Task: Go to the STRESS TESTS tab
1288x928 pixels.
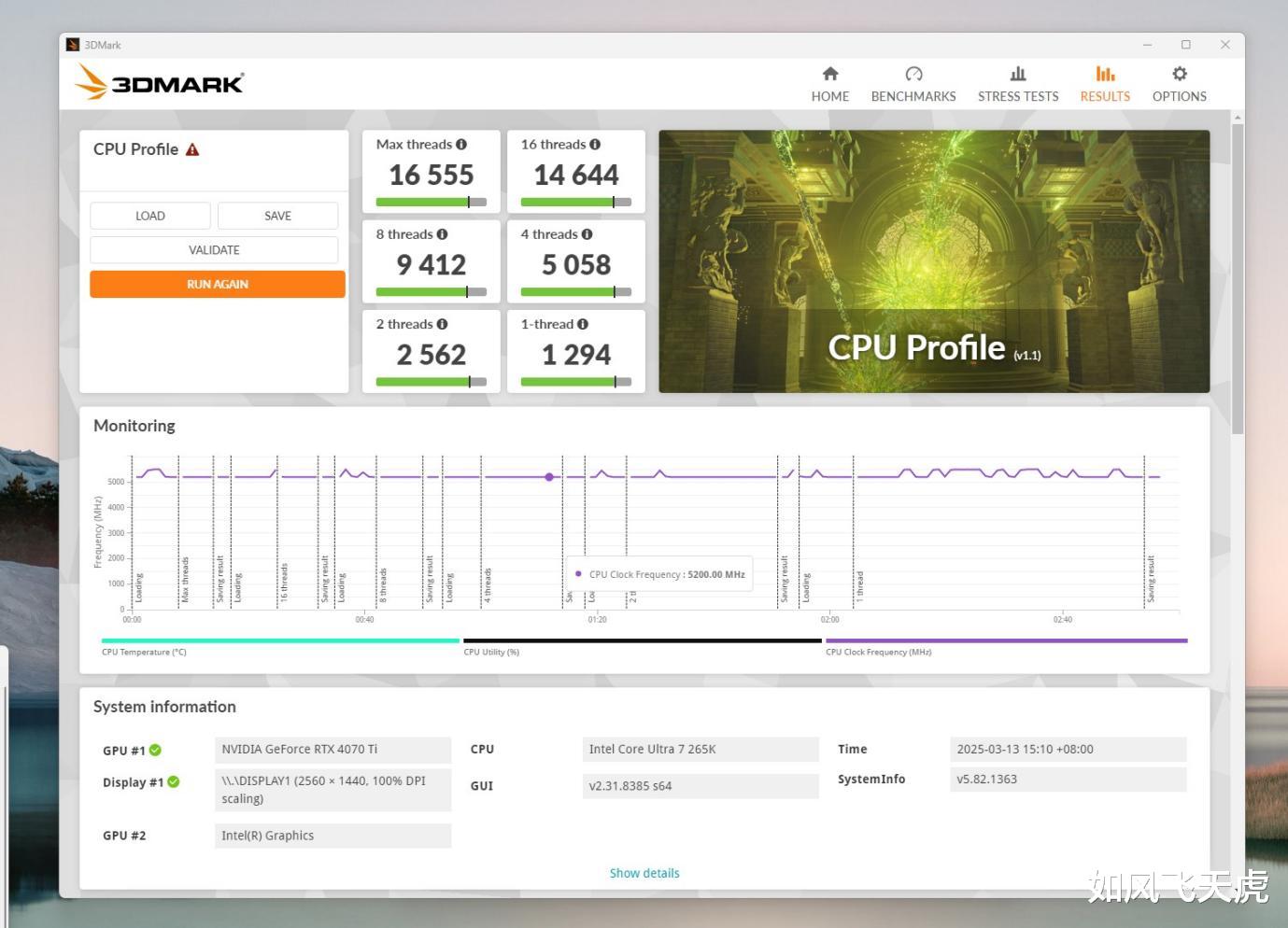Action: coord(1018,84)
